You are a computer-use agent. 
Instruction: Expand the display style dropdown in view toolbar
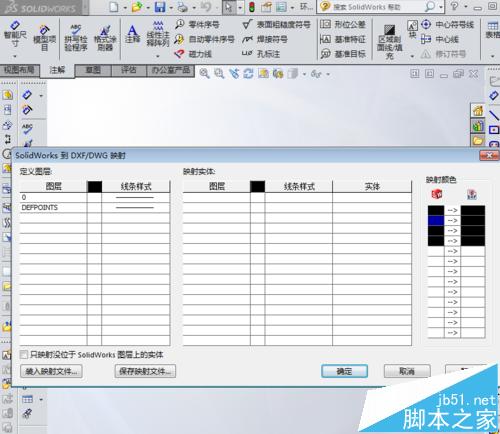[304, 74]
